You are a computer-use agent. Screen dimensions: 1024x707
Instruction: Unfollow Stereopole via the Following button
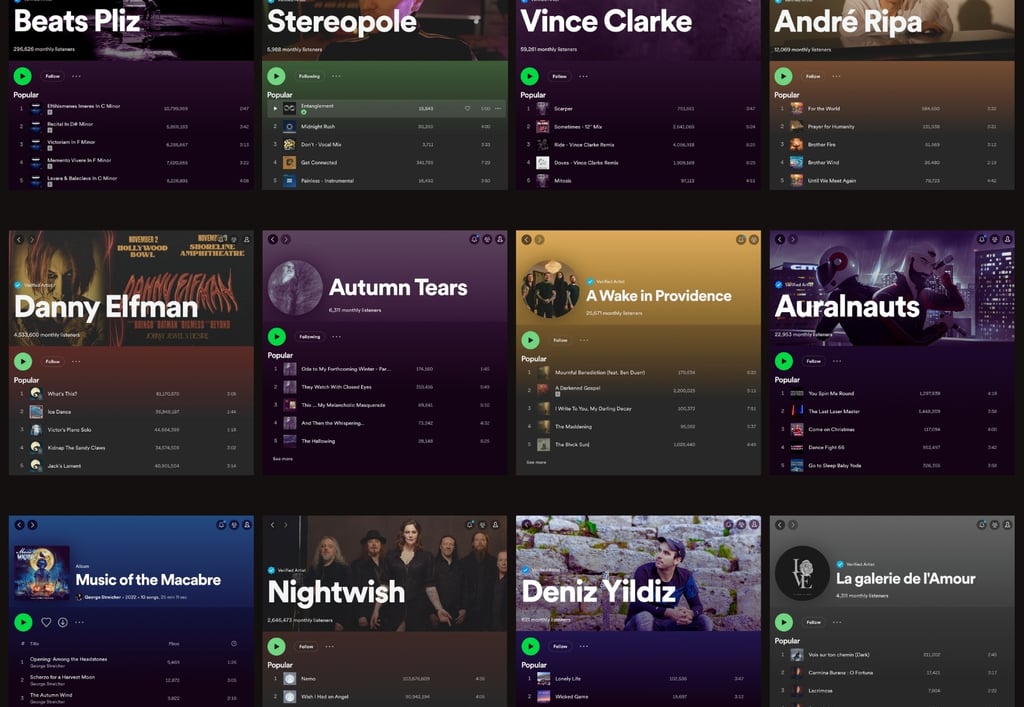[310, 76]
